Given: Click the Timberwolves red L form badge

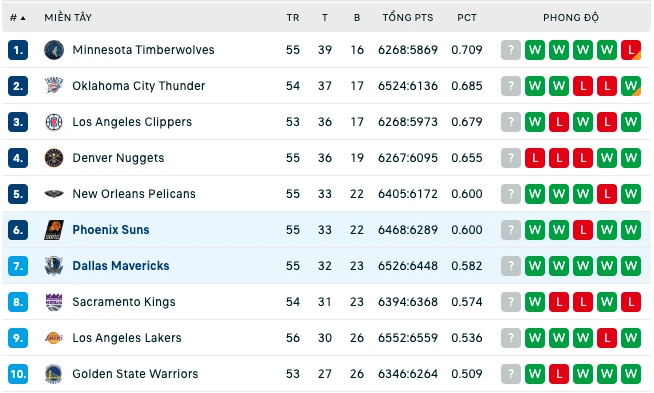Looking at the screenshot, I should (631, 50).
